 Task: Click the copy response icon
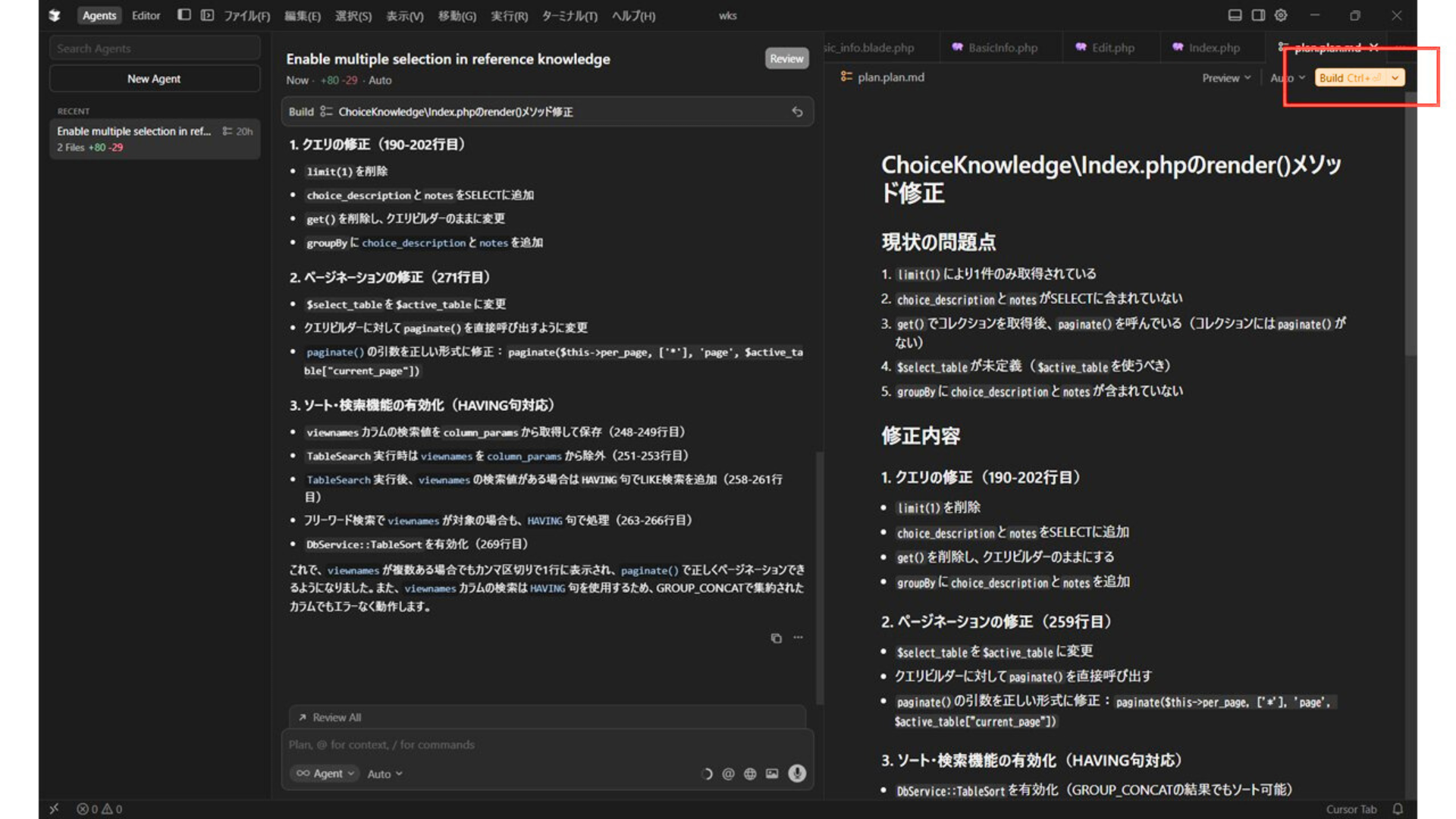776,639
